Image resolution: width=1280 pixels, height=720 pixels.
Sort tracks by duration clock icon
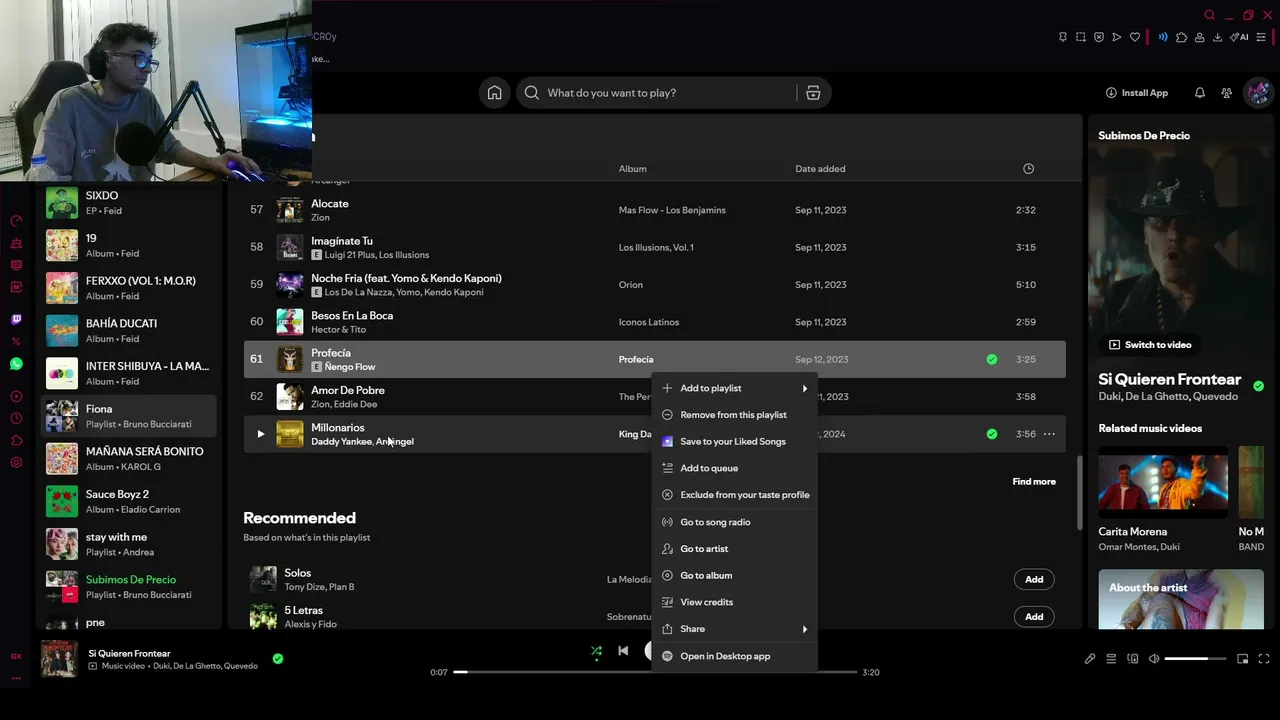[x=1028, y=169]
